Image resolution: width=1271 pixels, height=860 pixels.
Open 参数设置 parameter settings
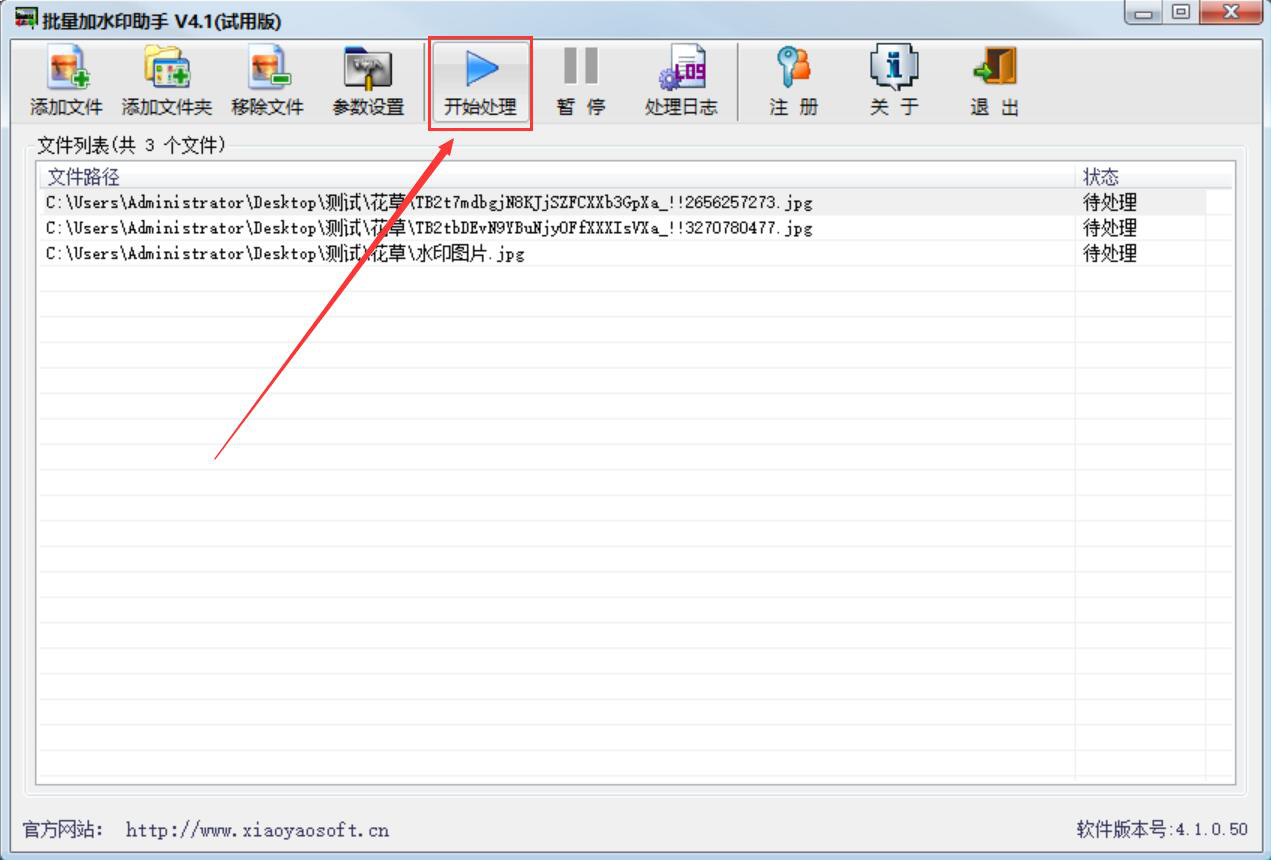368,82
